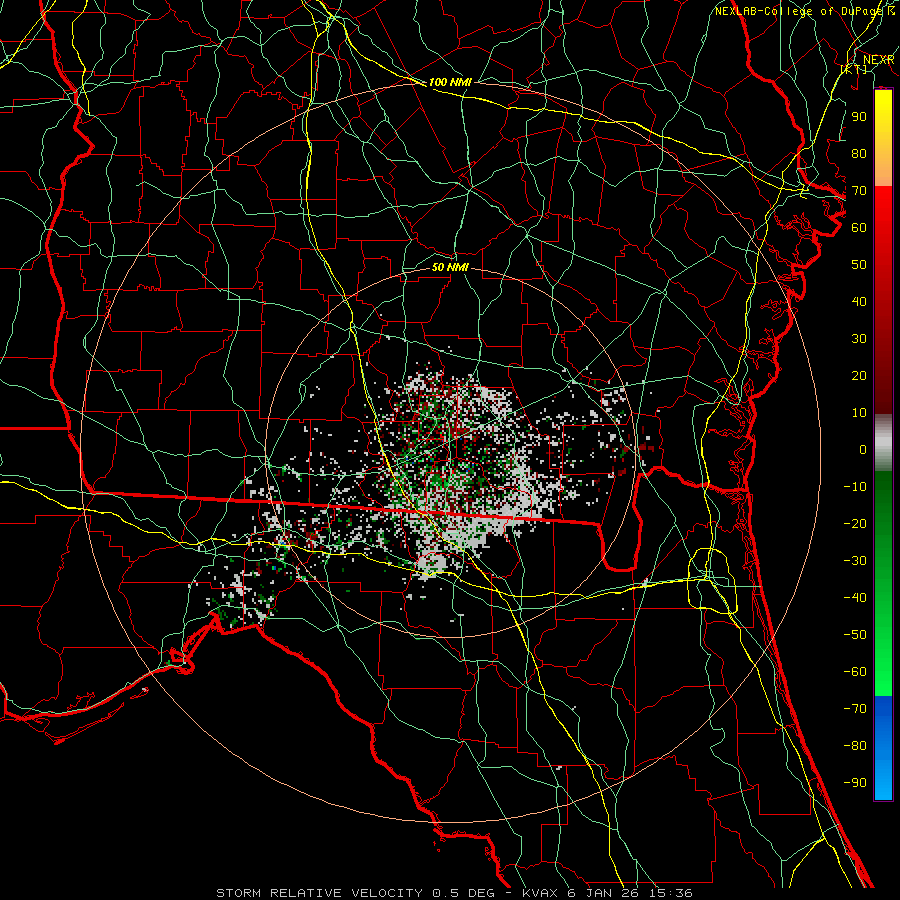Select the -60 value on the velocity scale
900x900 pixels.
click(855, 672)
